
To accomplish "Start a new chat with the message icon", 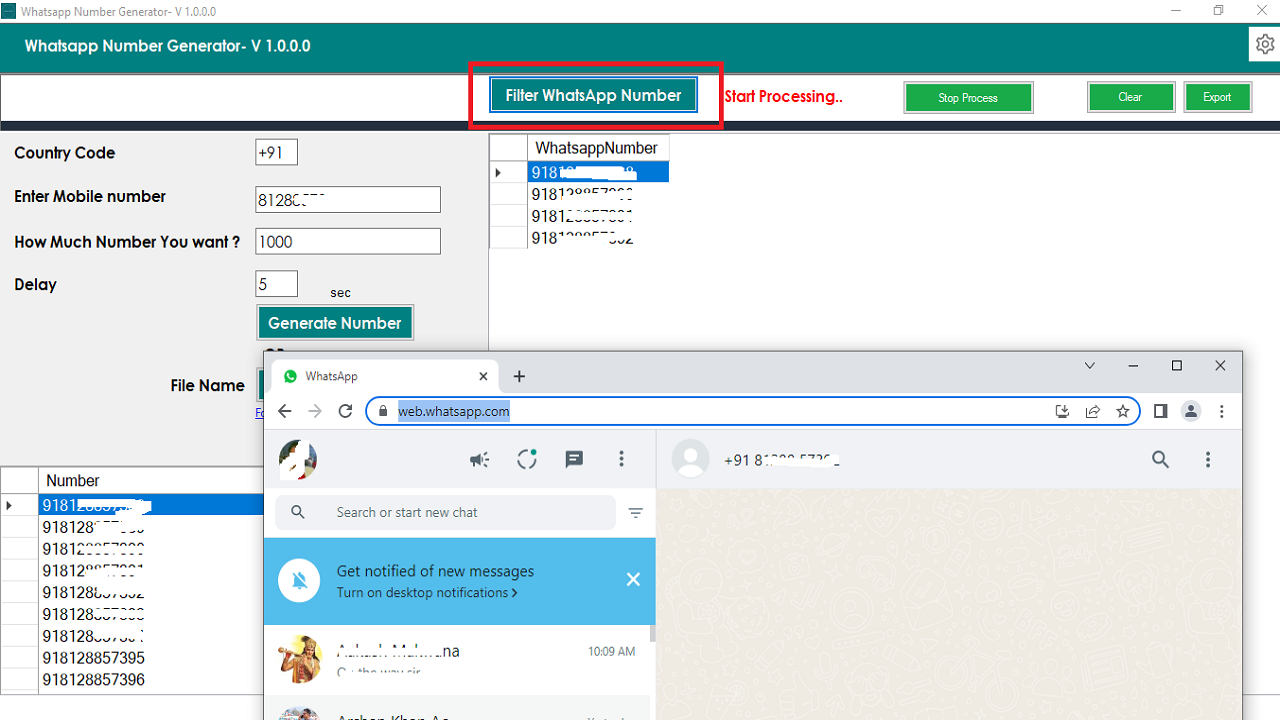I will 574,459.
